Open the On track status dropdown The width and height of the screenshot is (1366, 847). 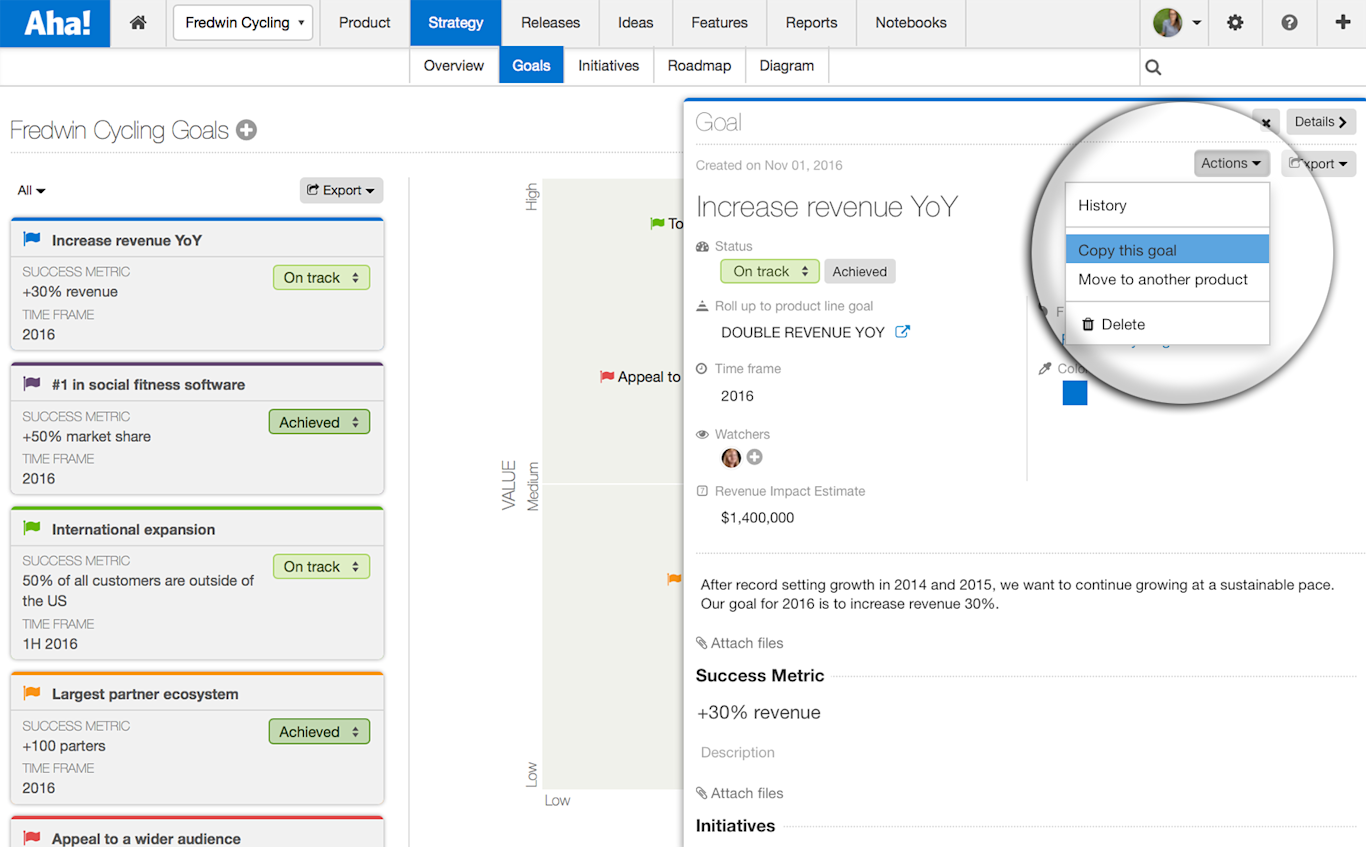pos(769,271)
